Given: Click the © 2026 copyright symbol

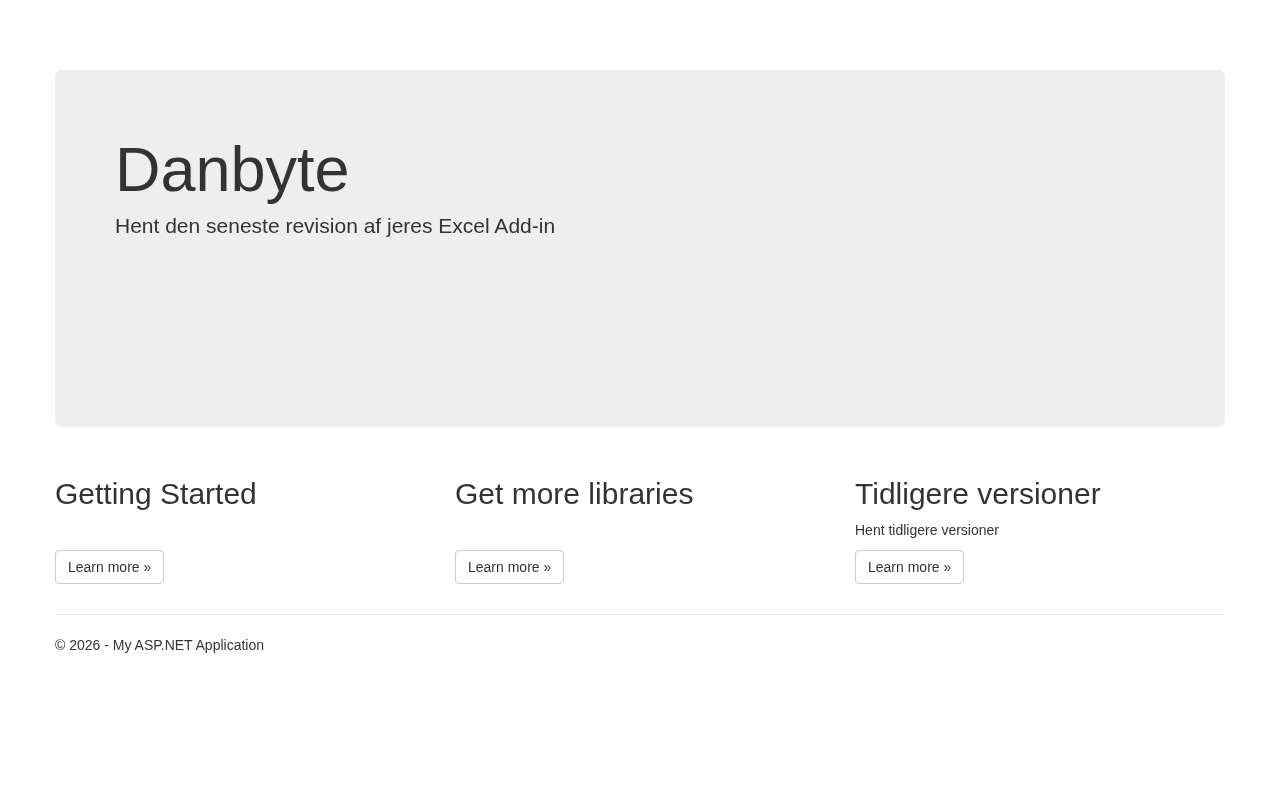Looking at the screenshot, I should [x=61, y=645].
